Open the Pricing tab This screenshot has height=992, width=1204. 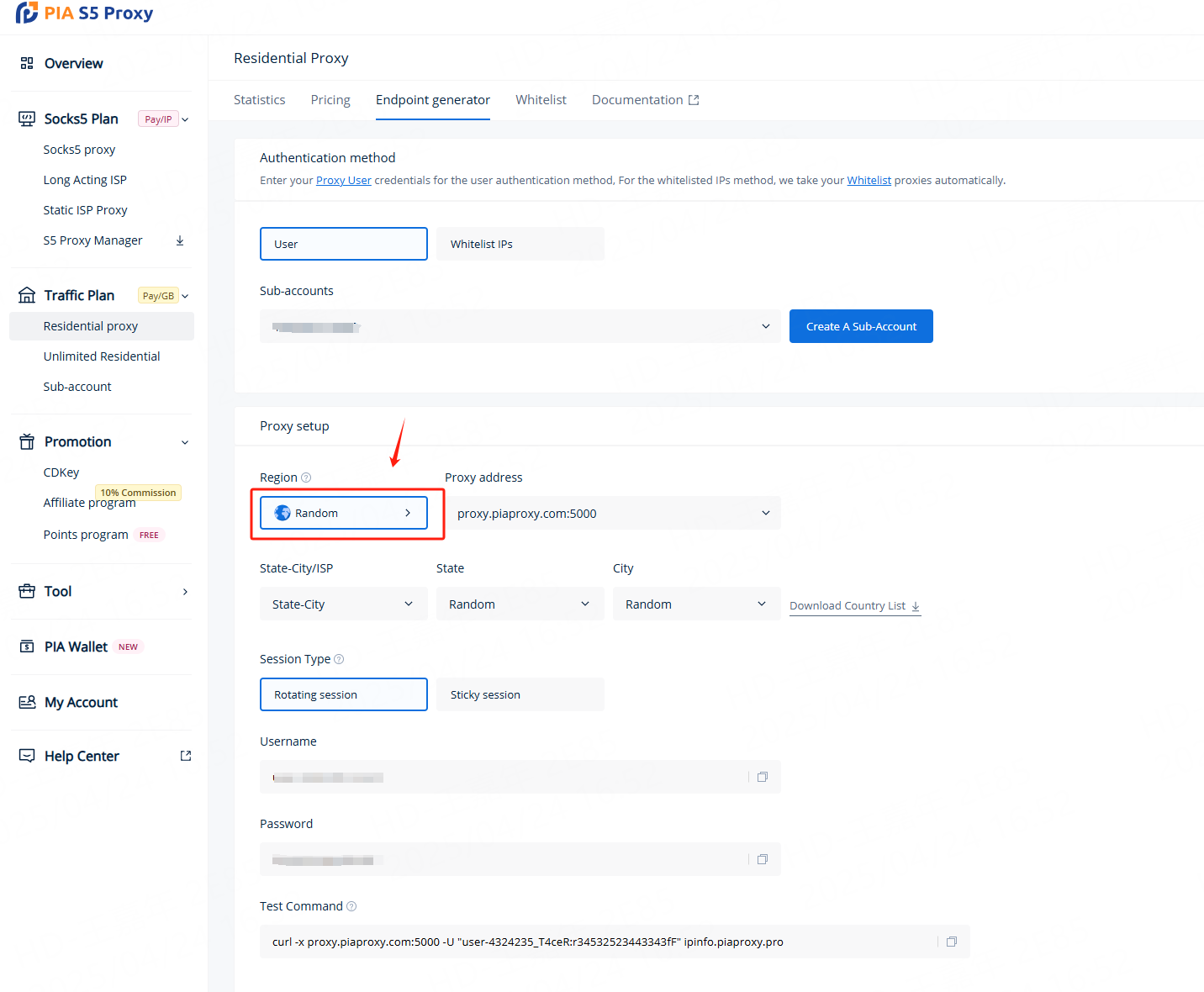[x=330, y=100]
